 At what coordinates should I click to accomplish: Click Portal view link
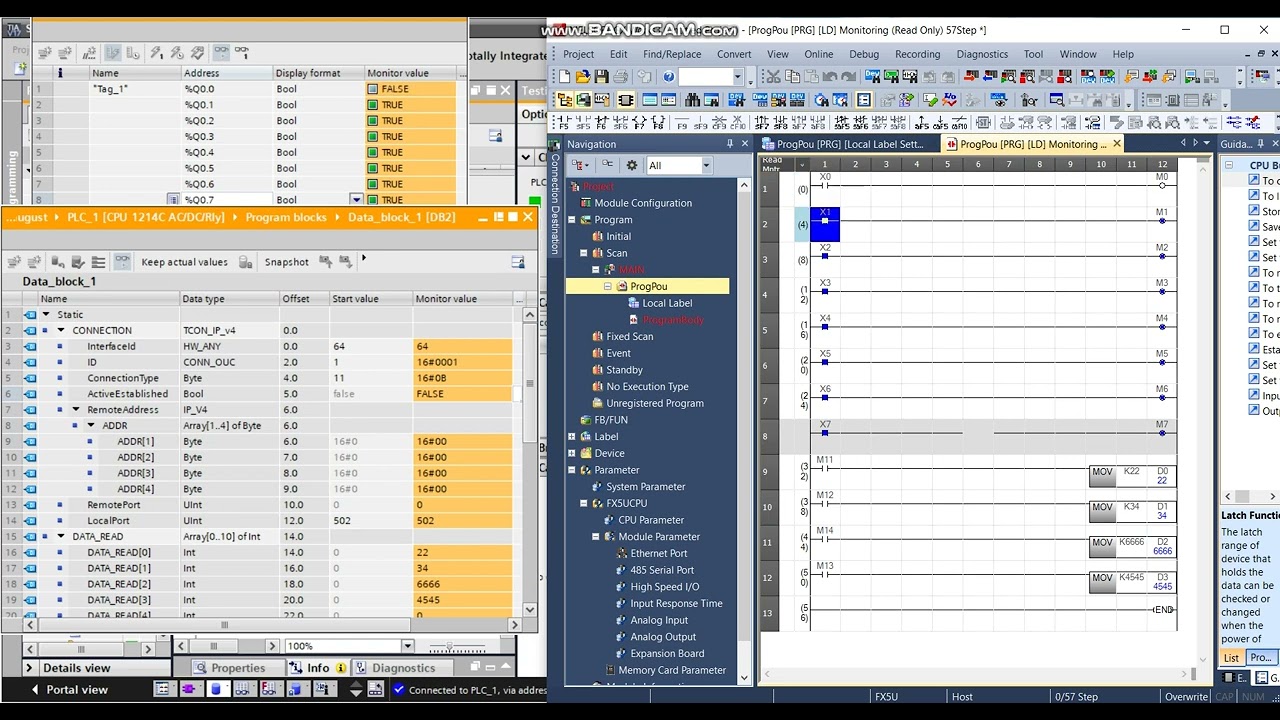pyautogui.click(x=76, y=689)
